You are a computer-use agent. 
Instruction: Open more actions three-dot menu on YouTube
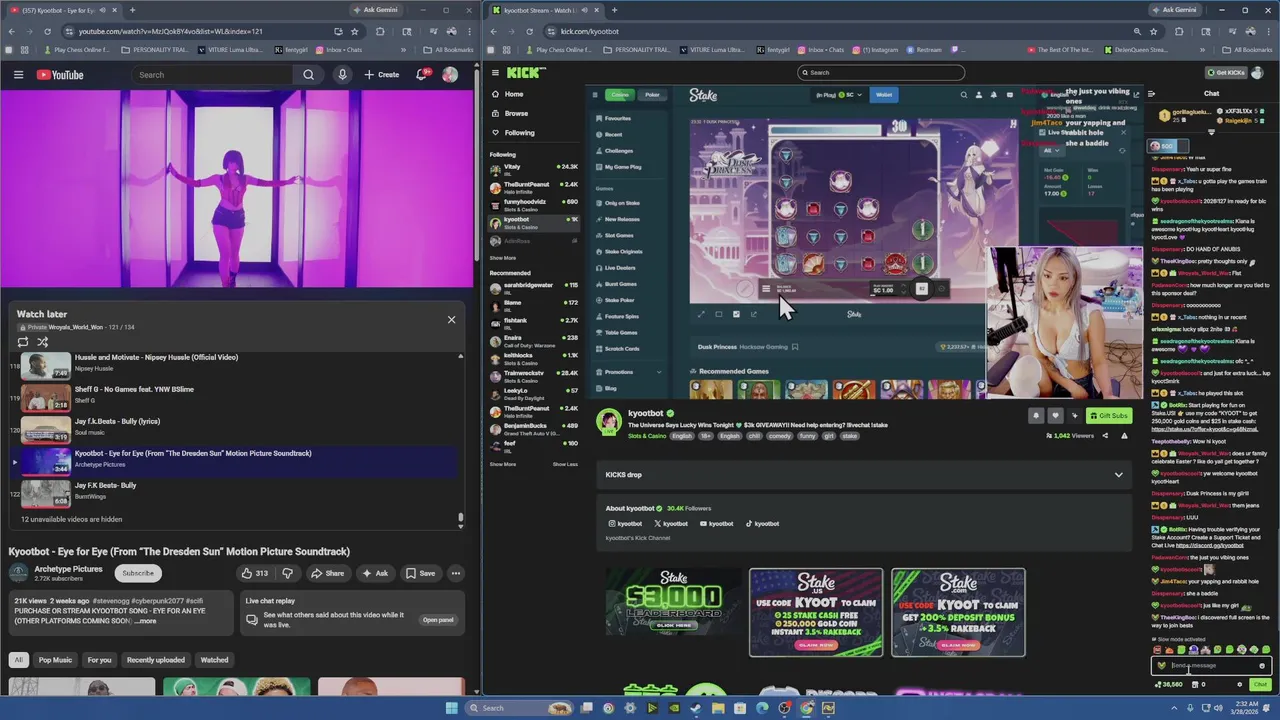[x=455, y=573]
